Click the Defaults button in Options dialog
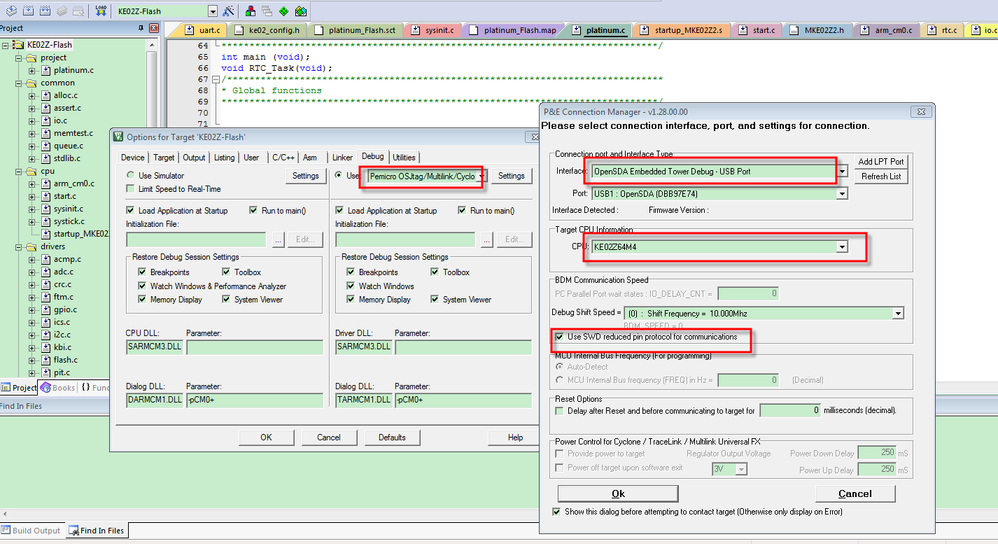Image resolution: width=998 pixels, height=544 pixels. (391, 437)
